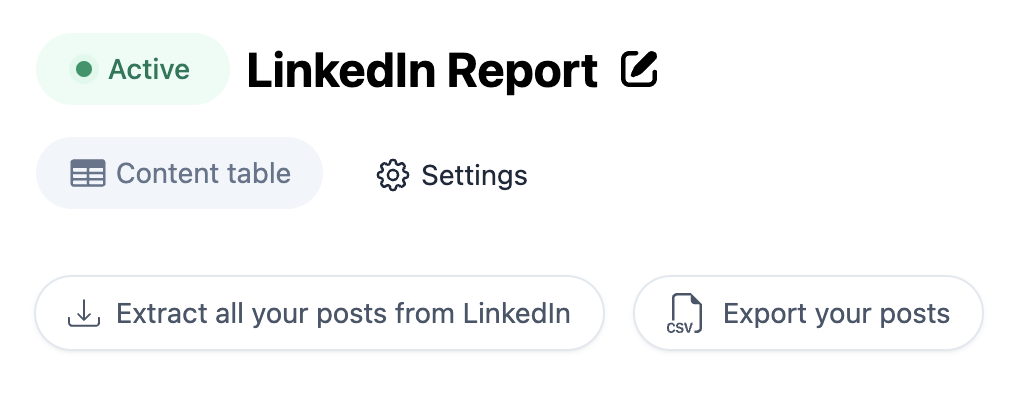Click the green status dot in Active badge

tap(84, 69)
